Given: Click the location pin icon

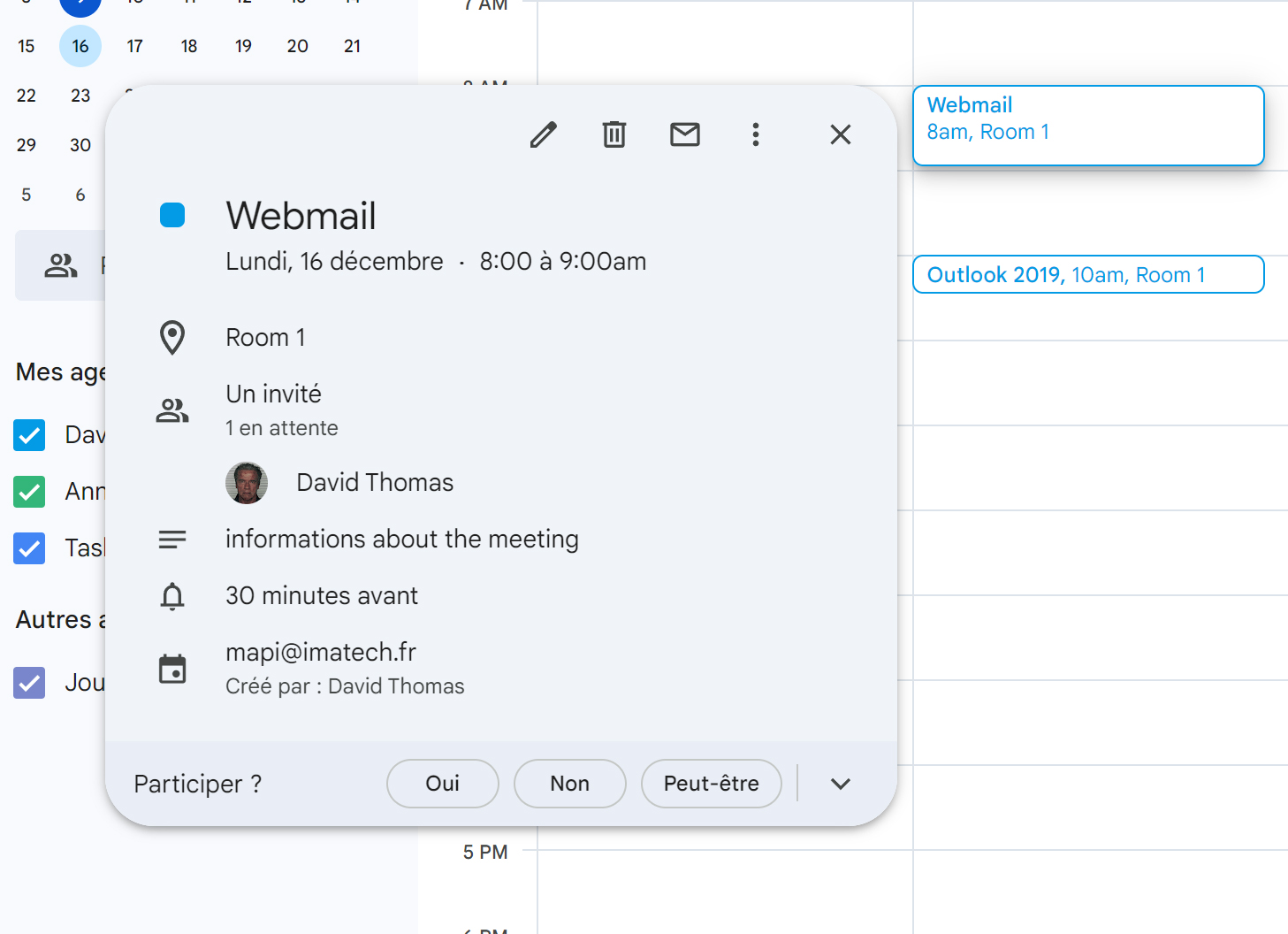Looking at the screenshot, I should [172, 338].
